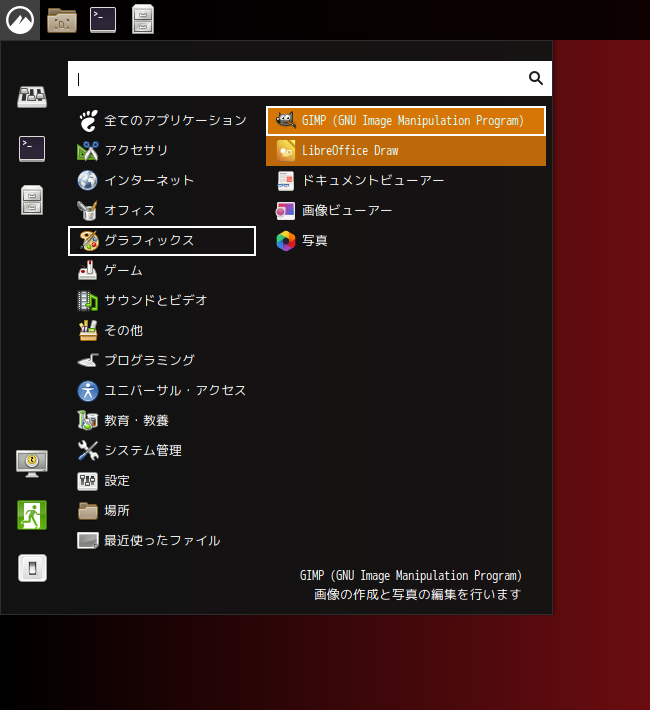Click the film and music icon for サウンドとビデオ

pos(87,301)
